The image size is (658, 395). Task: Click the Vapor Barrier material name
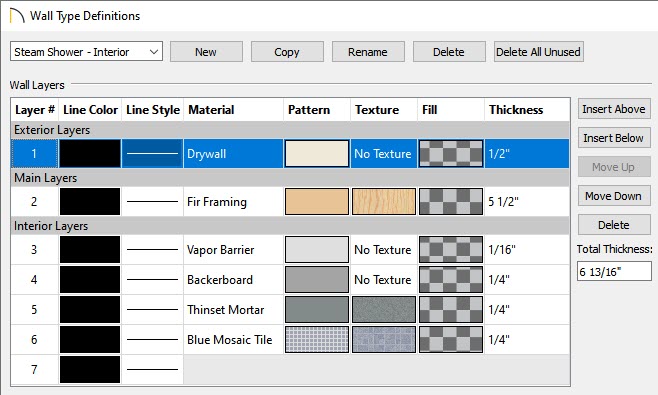click(221, 249)
